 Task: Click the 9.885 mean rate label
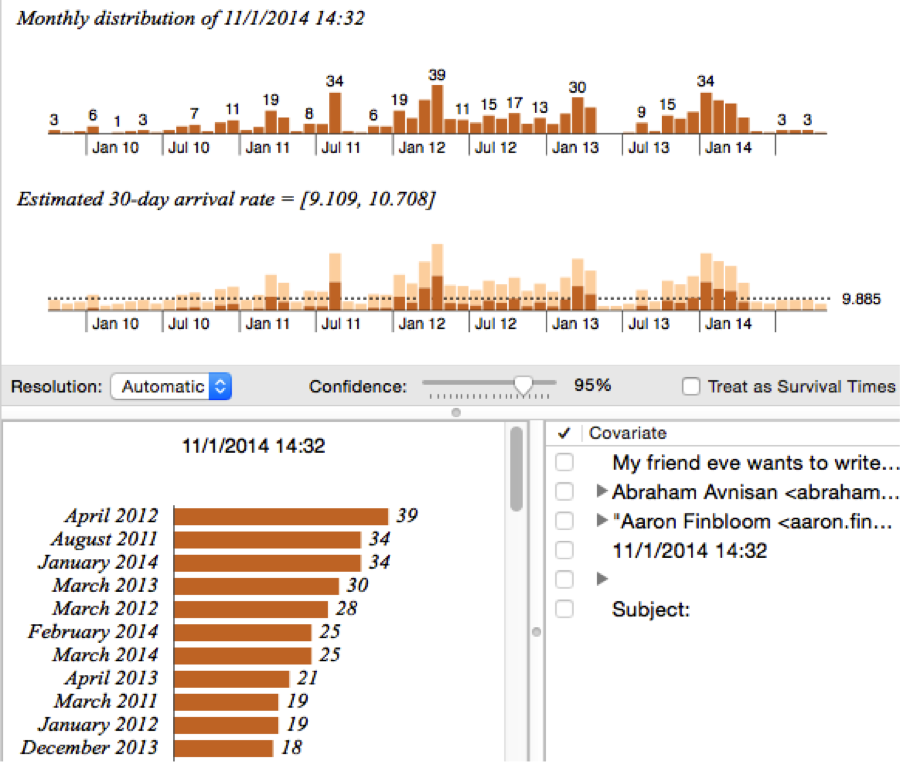(x=861, y=299)
